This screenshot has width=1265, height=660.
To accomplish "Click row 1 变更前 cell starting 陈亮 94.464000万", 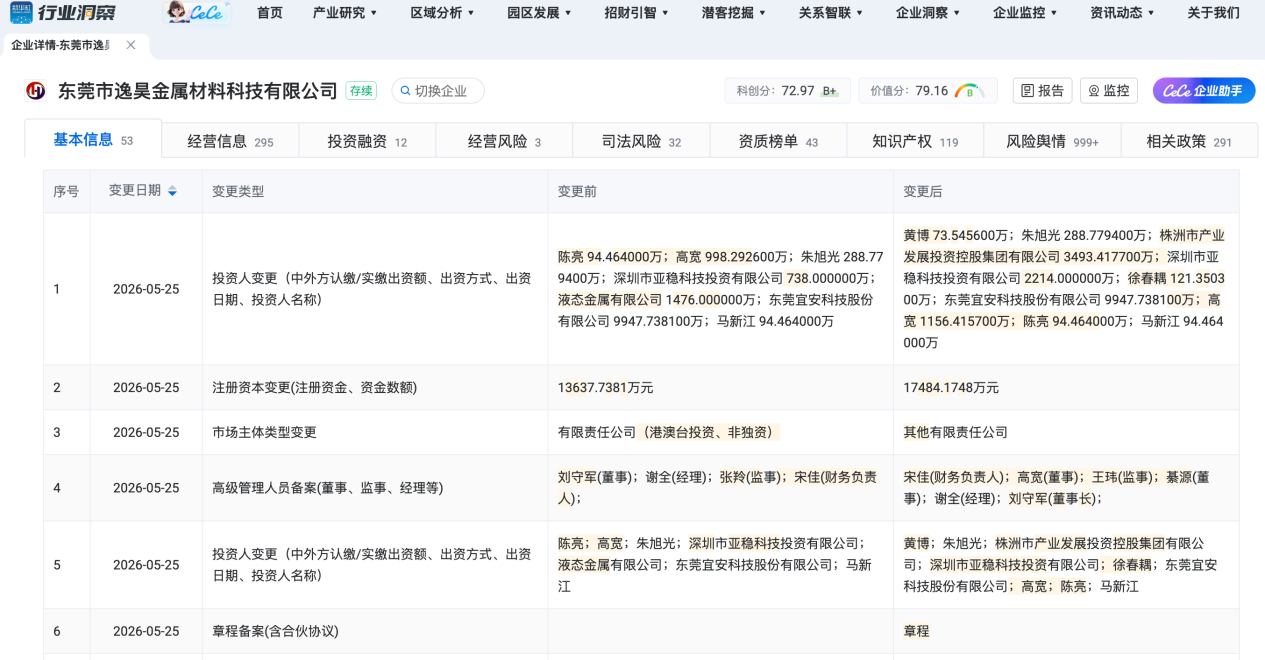I will point(718,289).
